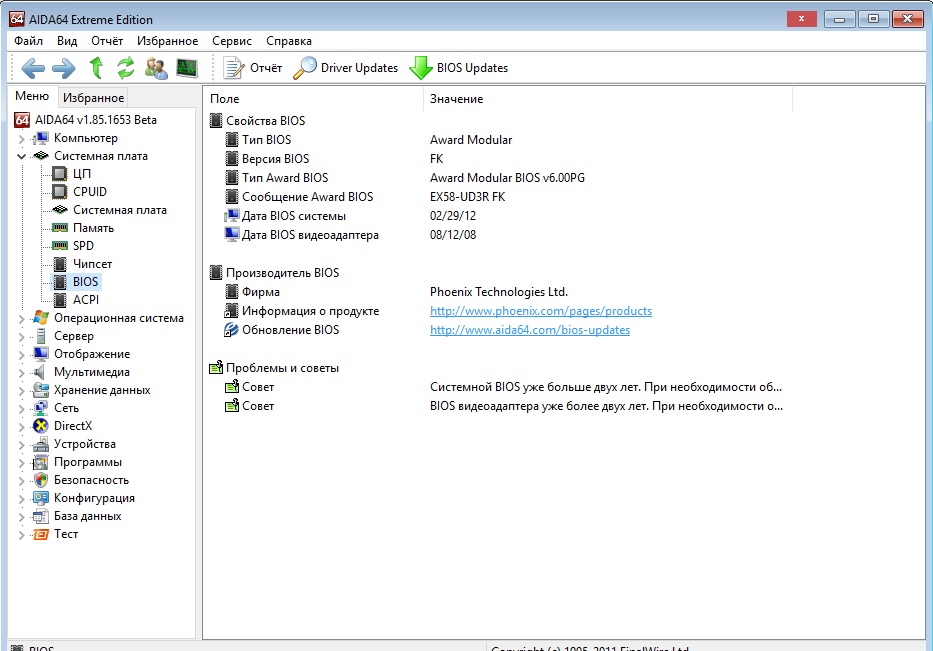Refresh using the green circular arrows icon
Screen dimensions: 933x651
pyautogui.click(x=126, y=68)
